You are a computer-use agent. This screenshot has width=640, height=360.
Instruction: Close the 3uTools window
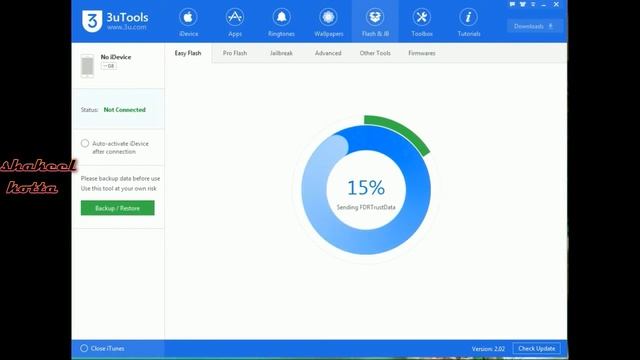click(556, 4)
